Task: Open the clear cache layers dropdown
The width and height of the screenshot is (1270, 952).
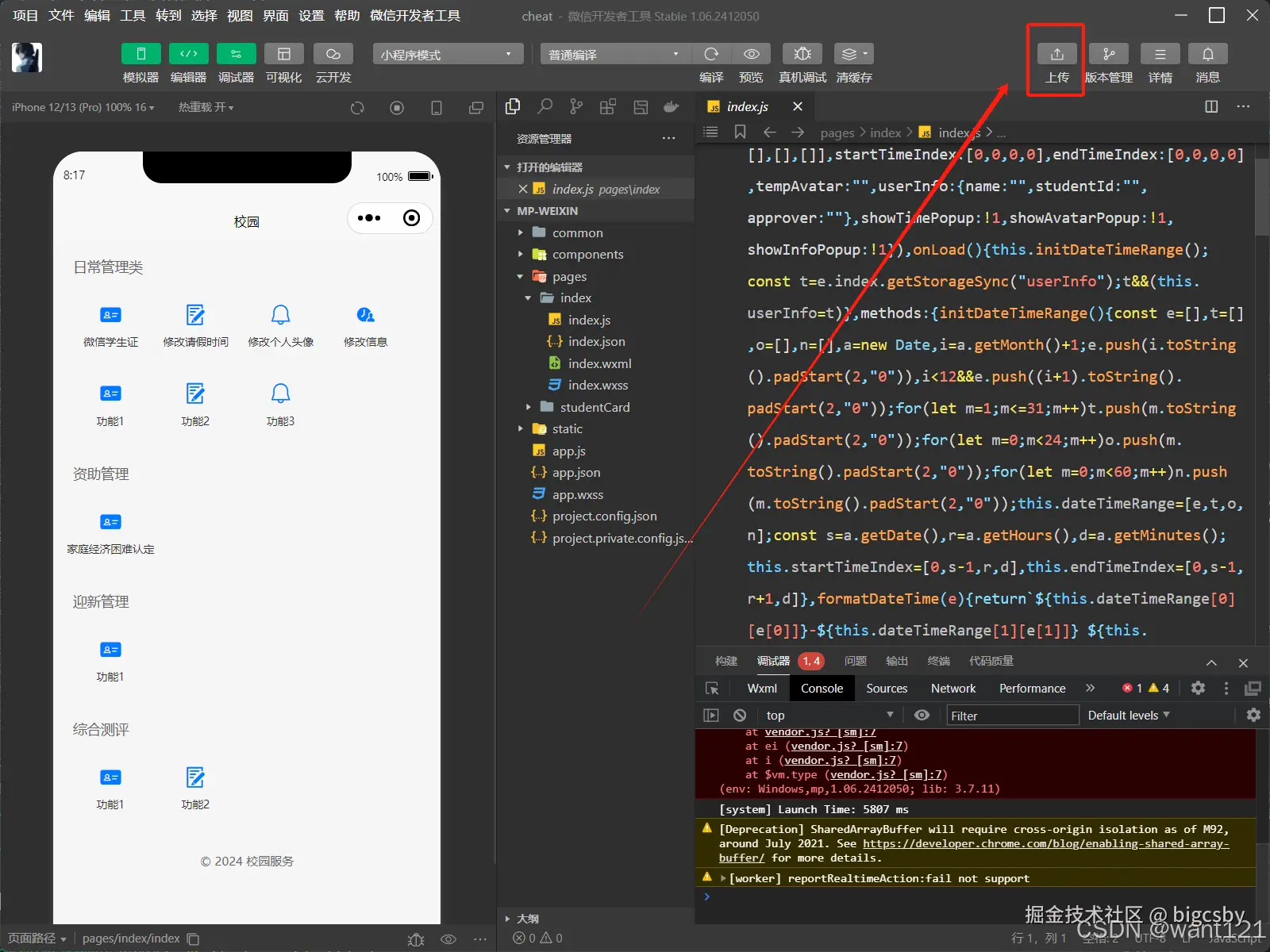Action: click(x=854, y=54)
